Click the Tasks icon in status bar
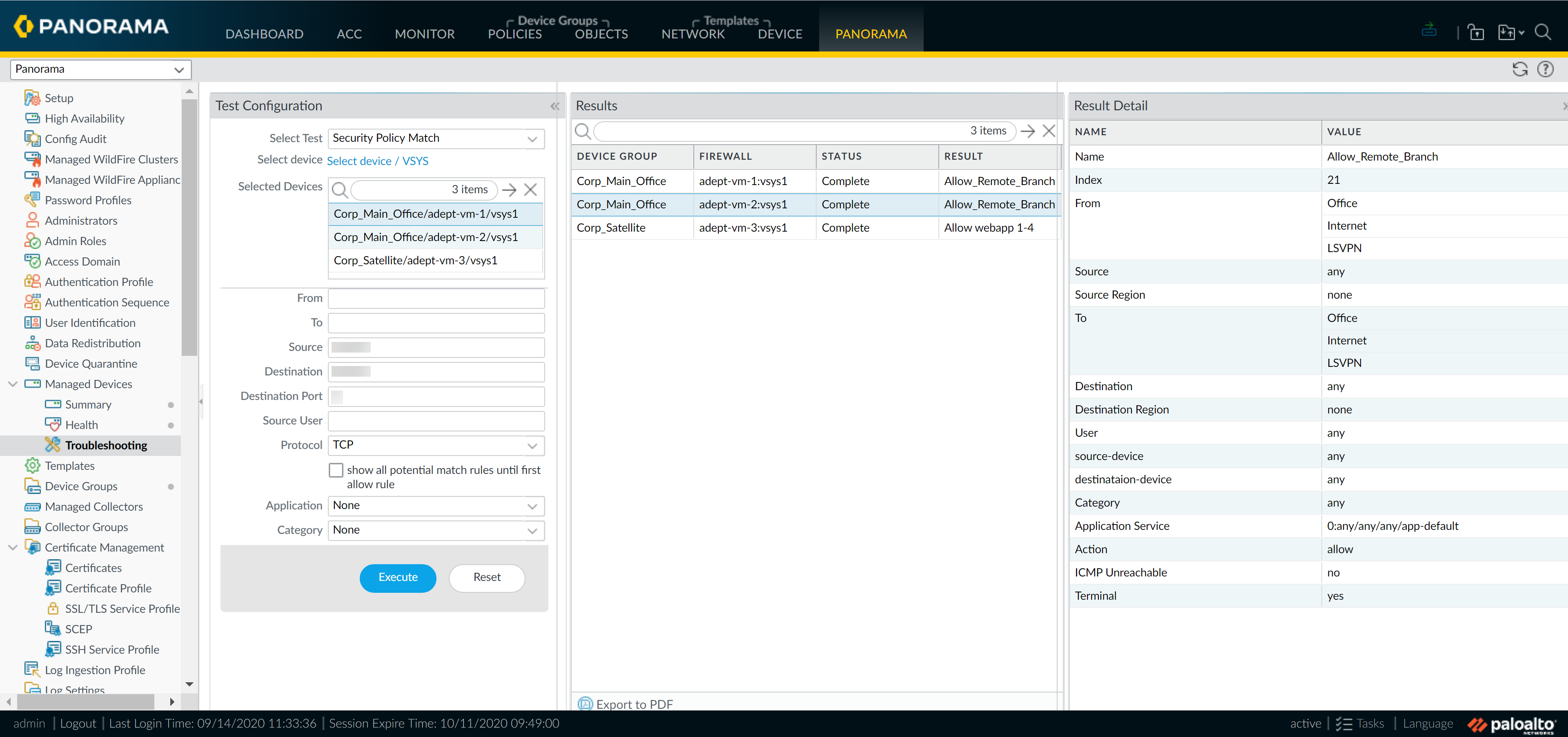Viewport: 1568px width, 737px height. (1343, 724)
